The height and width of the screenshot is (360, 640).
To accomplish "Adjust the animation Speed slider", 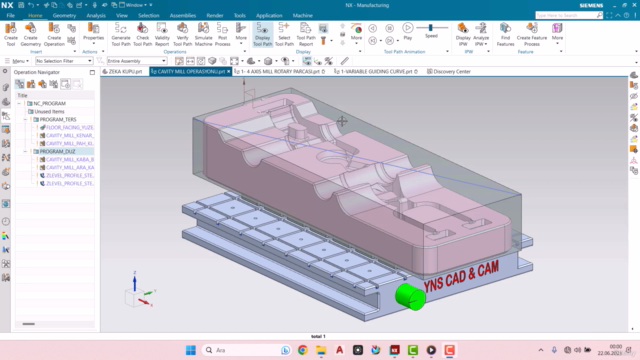I will (x=431, y=28).
